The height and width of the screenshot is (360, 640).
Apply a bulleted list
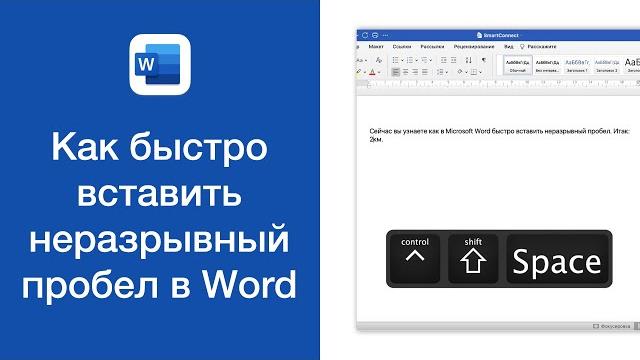[396, 60]
